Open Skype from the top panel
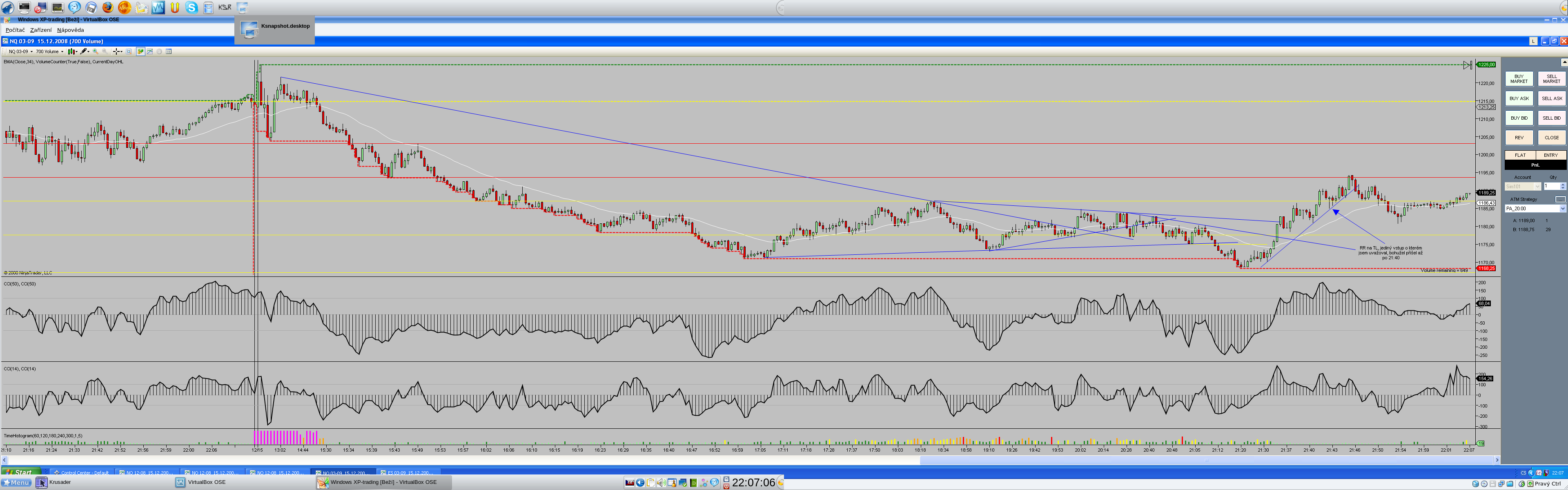The image size is (1568, 490). pyautogui.click(x=191, y=7)
